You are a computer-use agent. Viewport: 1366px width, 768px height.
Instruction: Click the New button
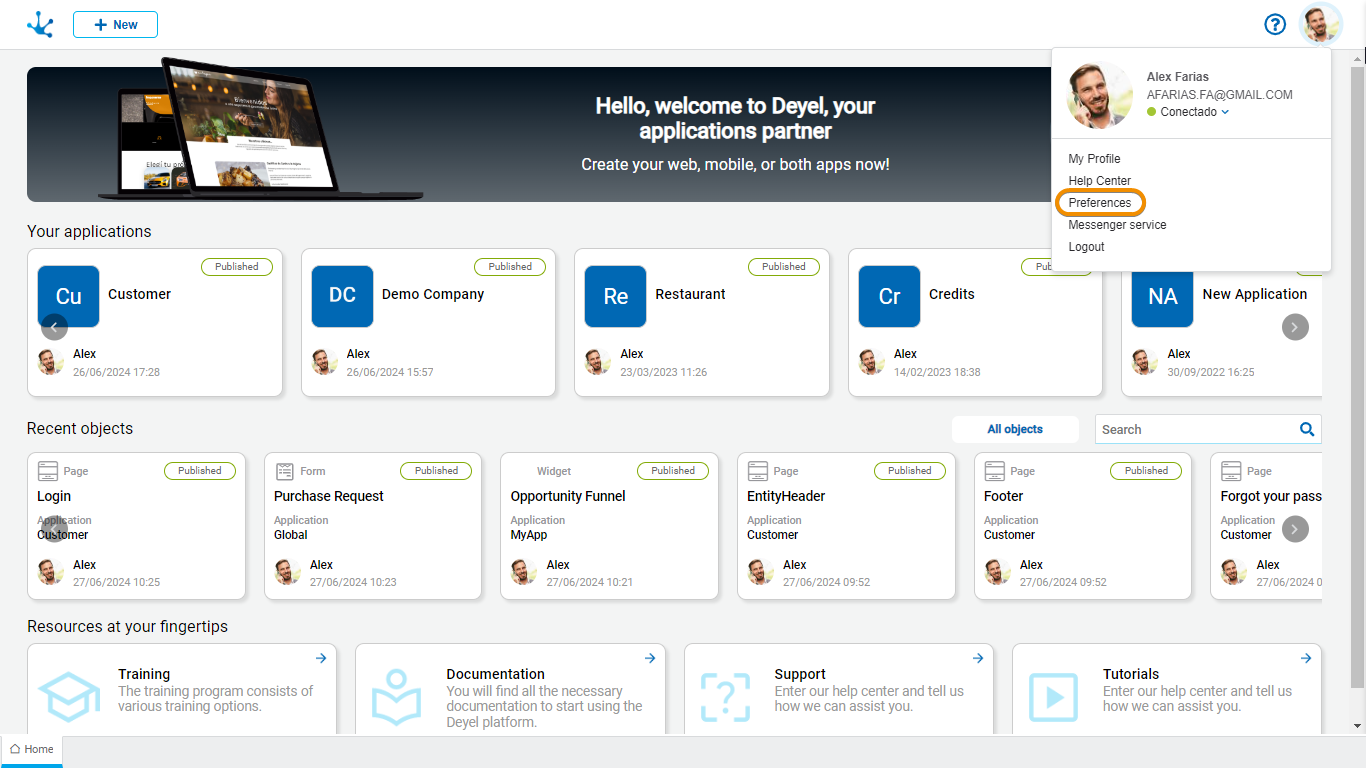[x=115, y=25]
